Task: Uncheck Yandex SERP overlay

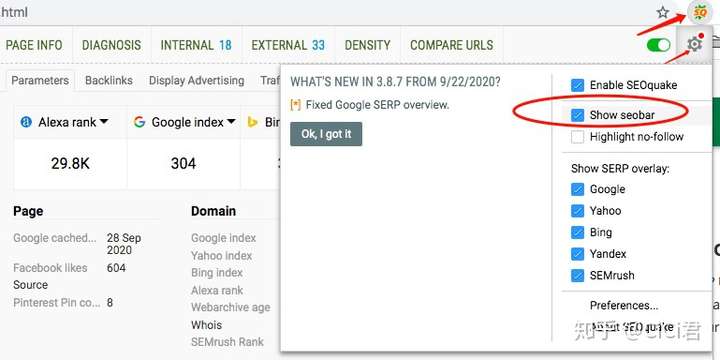Action: pos(577,254)
